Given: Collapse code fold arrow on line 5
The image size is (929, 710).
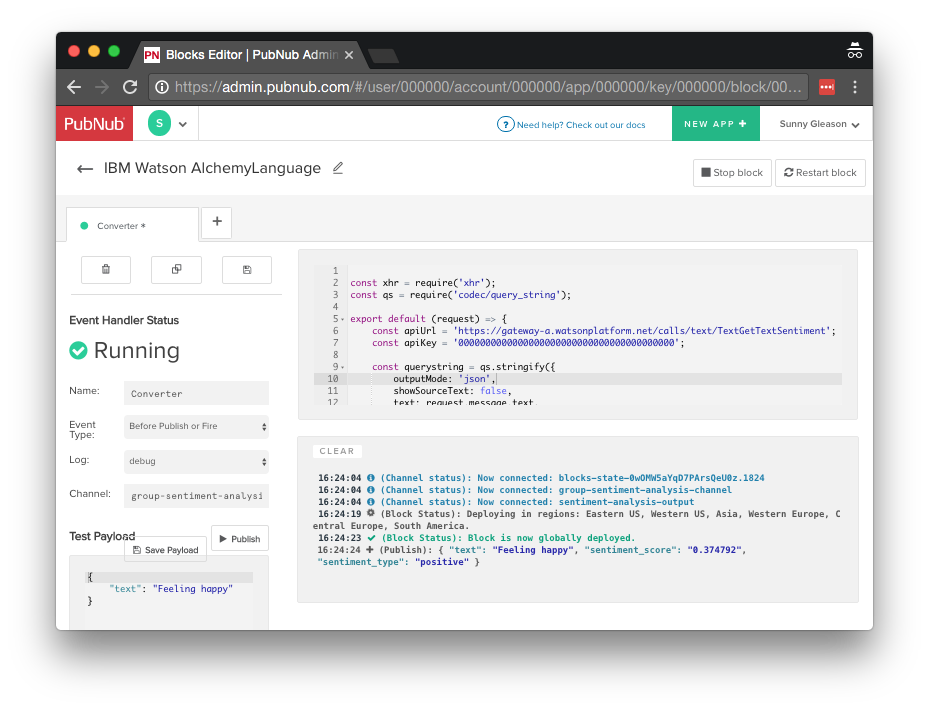Looking at the screenshot, I should point(343,319).
